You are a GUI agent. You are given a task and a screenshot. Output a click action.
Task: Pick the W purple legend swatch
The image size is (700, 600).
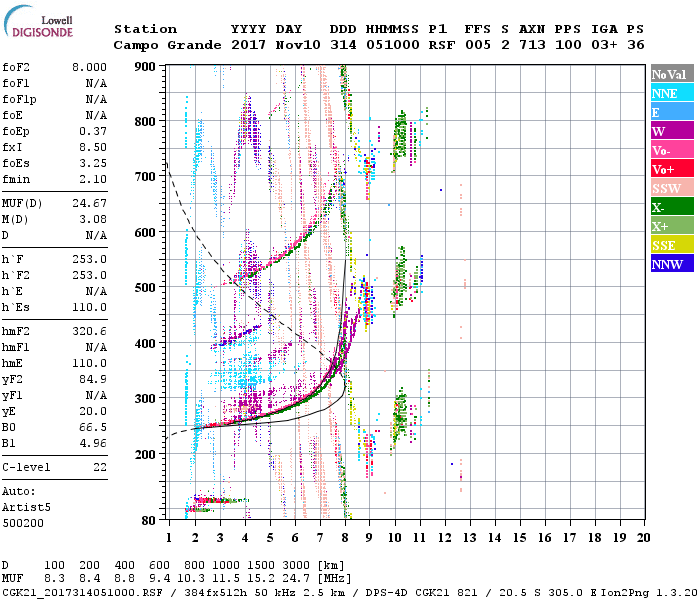point(671,131)
